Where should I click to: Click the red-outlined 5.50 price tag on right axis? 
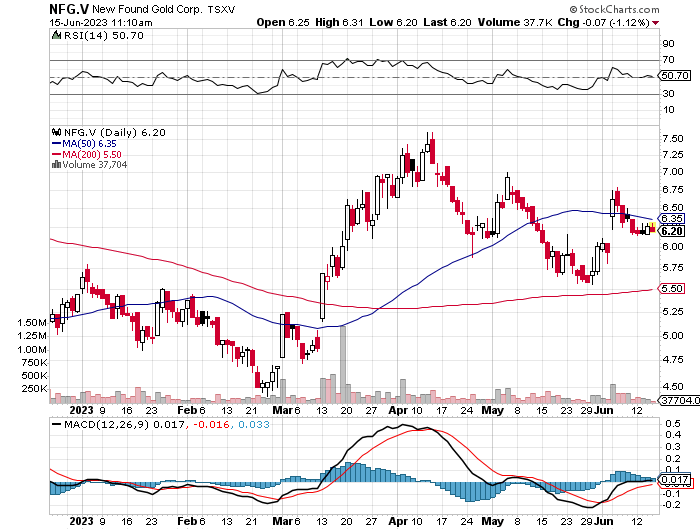[x=671, y=288]
